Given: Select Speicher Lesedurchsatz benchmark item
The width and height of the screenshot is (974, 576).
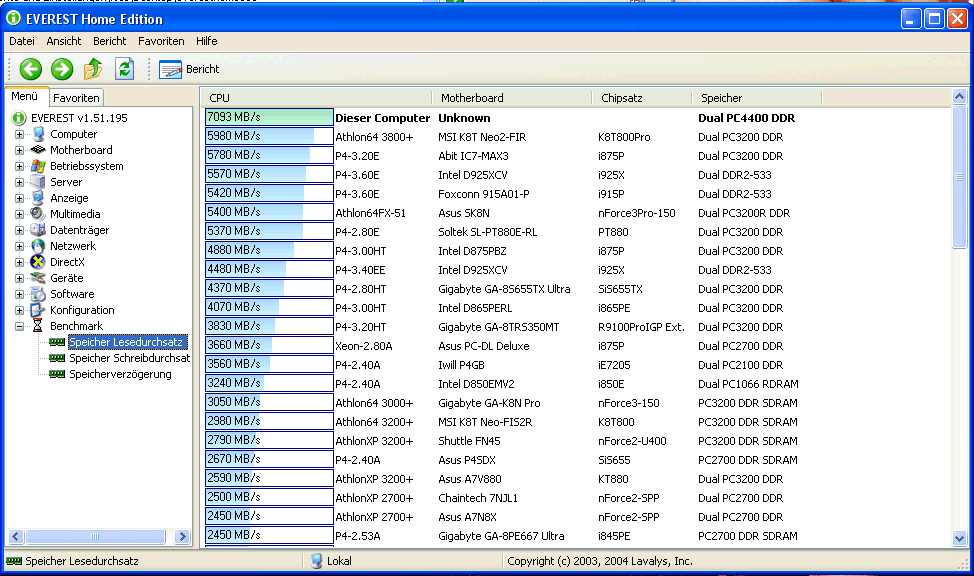Looking at the screenshot, I should (x=126, y=342).
